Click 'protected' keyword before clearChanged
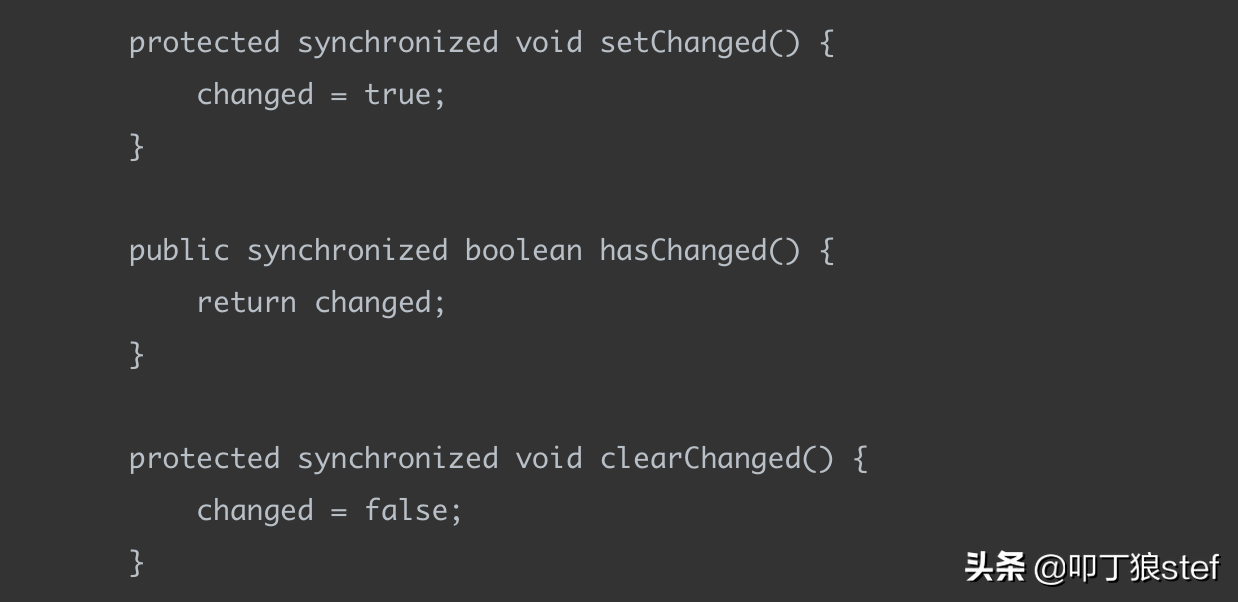 pos(204,460)
